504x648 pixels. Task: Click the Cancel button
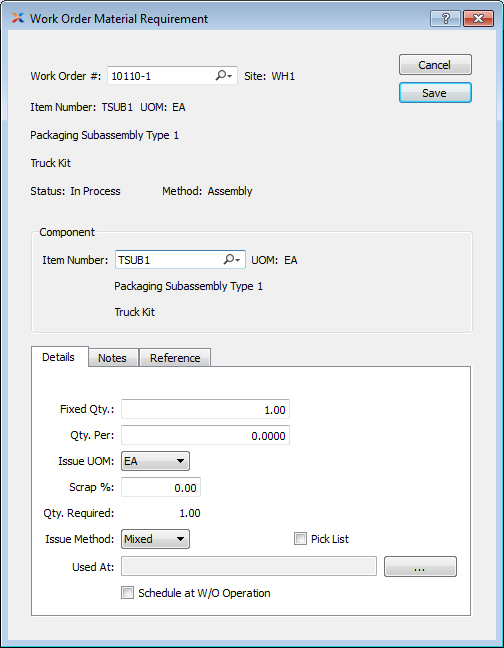click(x=435, y=64)
